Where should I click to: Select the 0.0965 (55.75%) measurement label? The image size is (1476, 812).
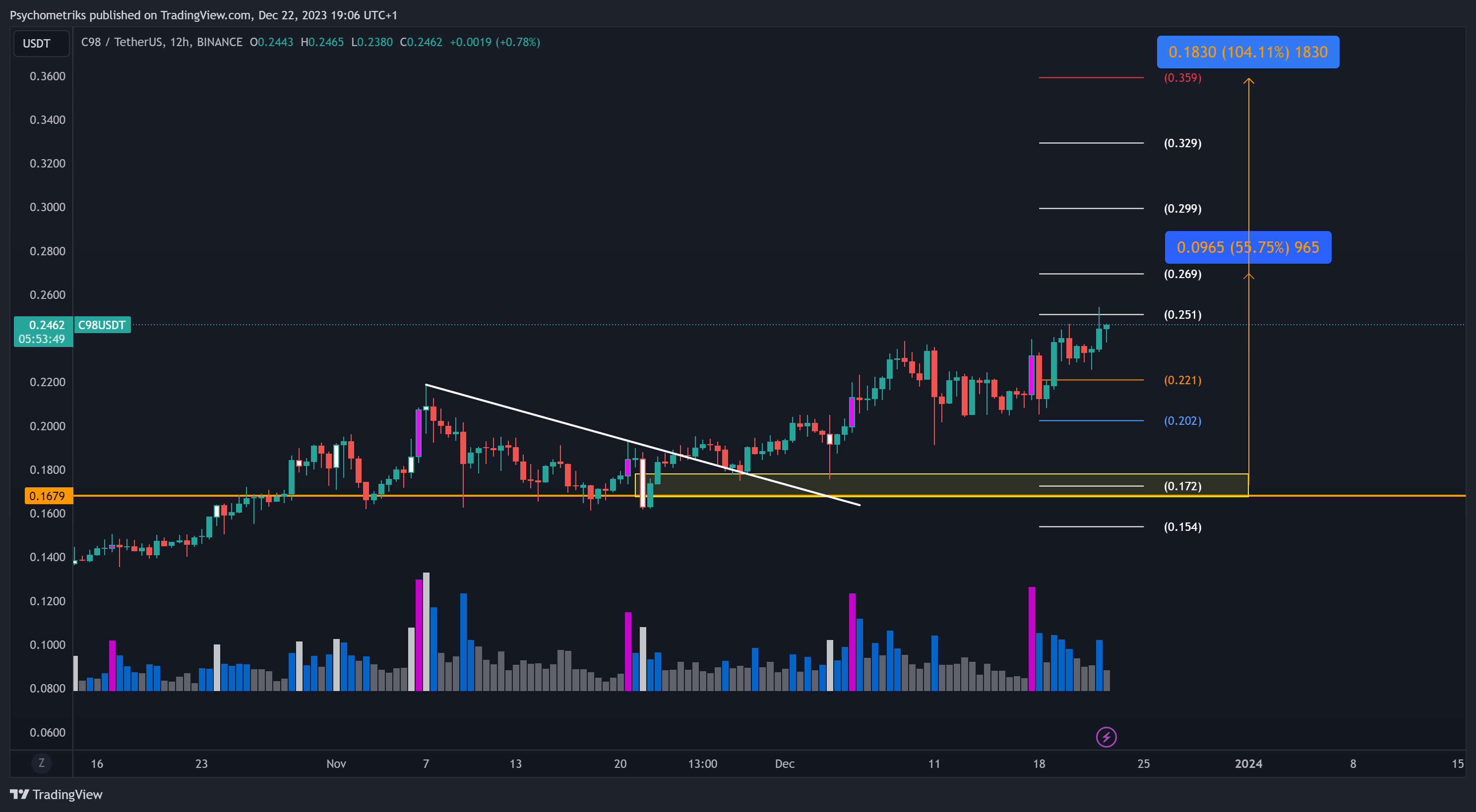(1248, 247)
